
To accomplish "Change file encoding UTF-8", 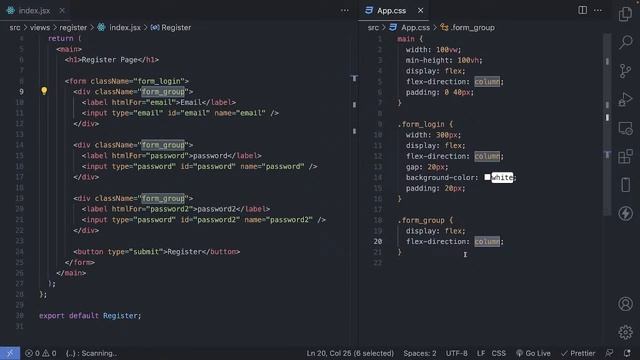I will point(456,353).
